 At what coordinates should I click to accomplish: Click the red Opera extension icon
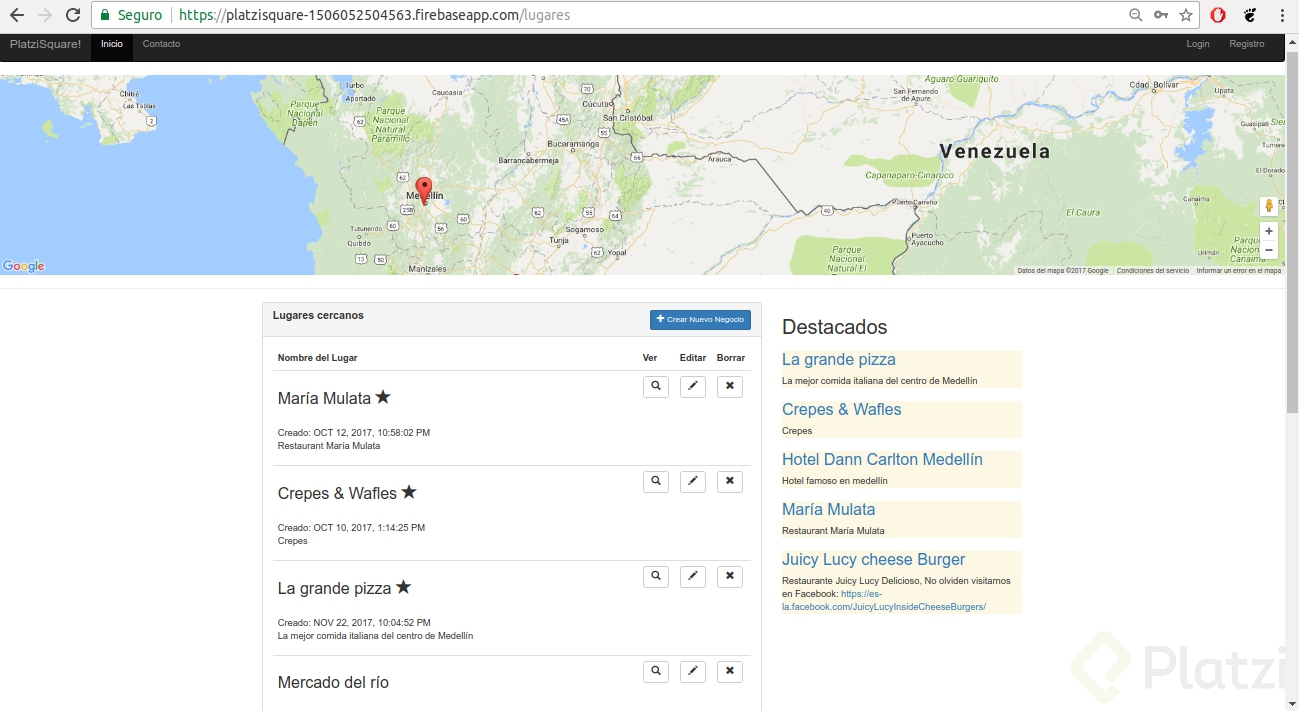pos(1218,15)
